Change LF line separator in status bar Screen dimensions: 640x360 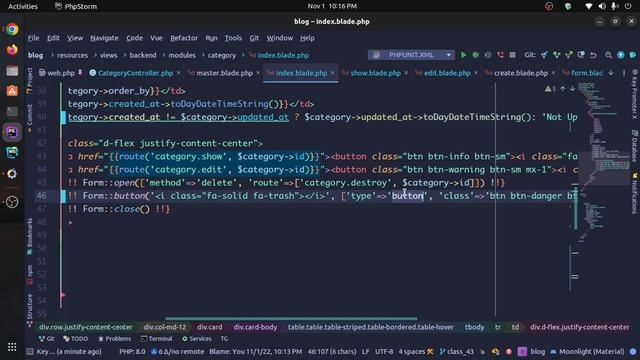[365, 351]
